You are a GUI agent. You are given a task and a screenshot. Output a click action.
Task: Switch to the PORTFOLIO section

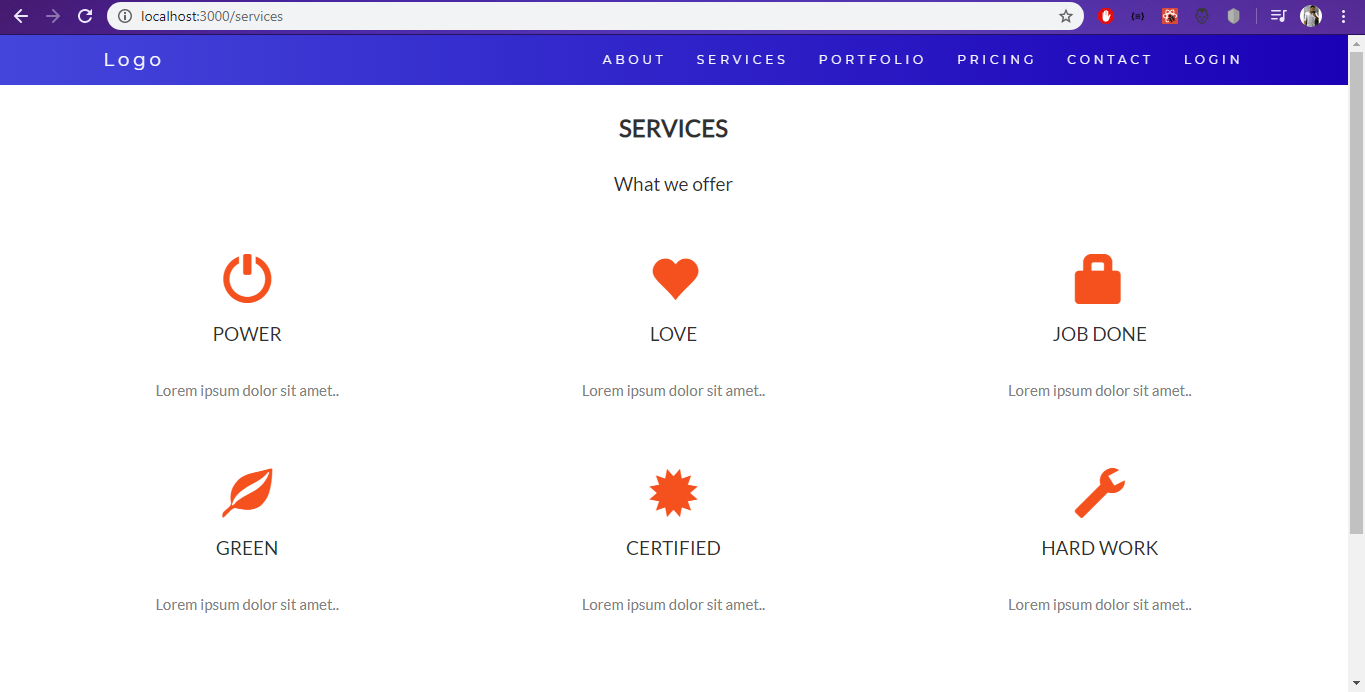pyautogui.click(x=871, y=59)
